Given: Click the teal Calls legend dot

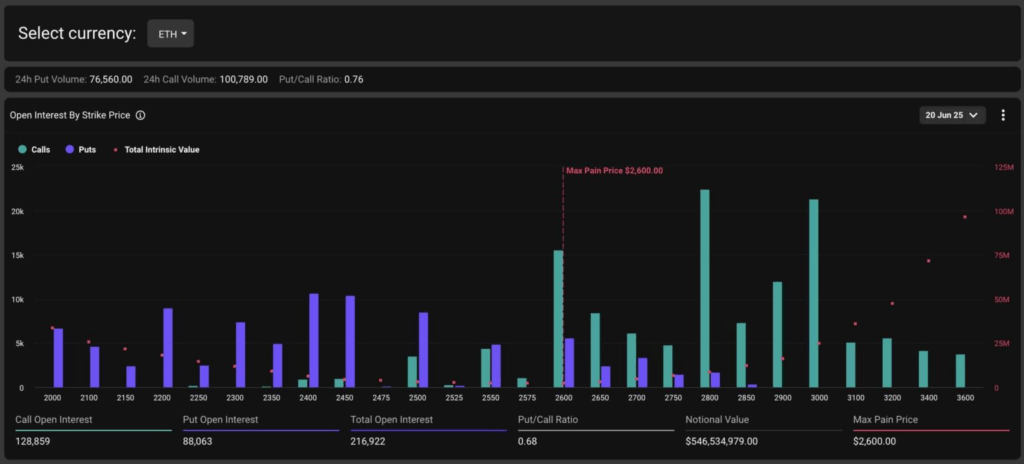Looking at the screenshot, I should coord(22,150).
